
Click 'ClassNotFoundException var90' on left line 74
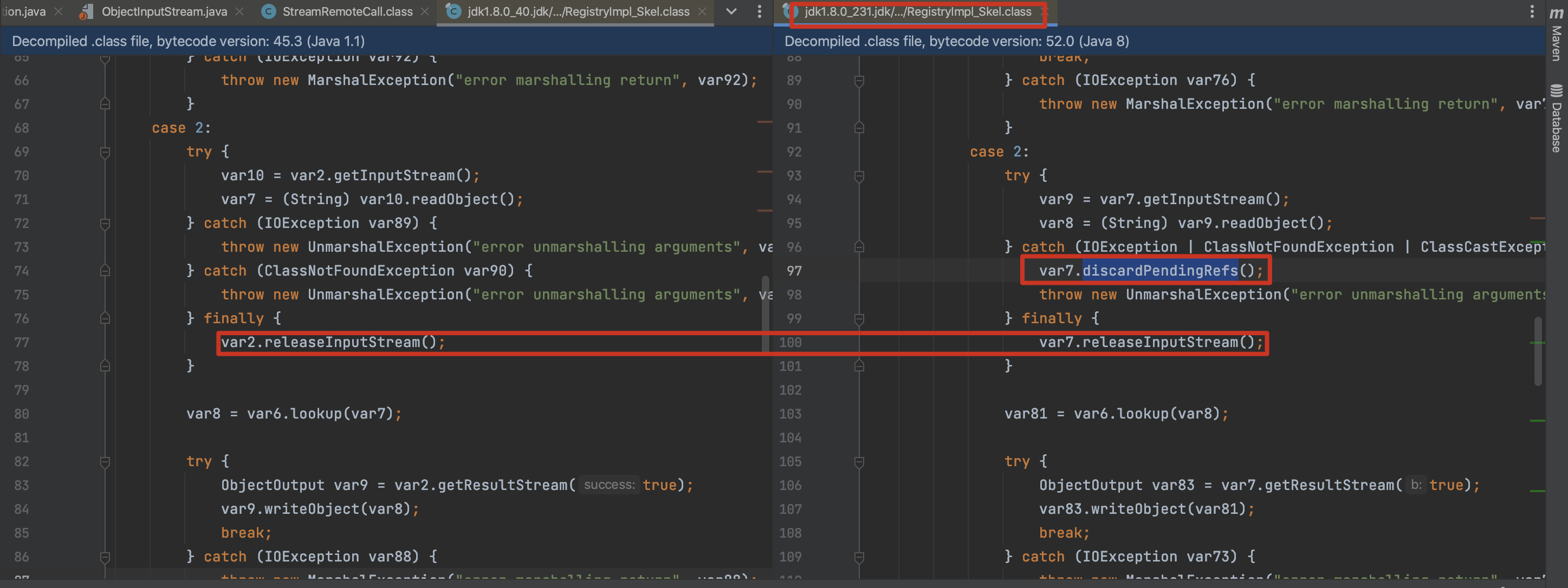pyautogui.click(x=390, y=271)
